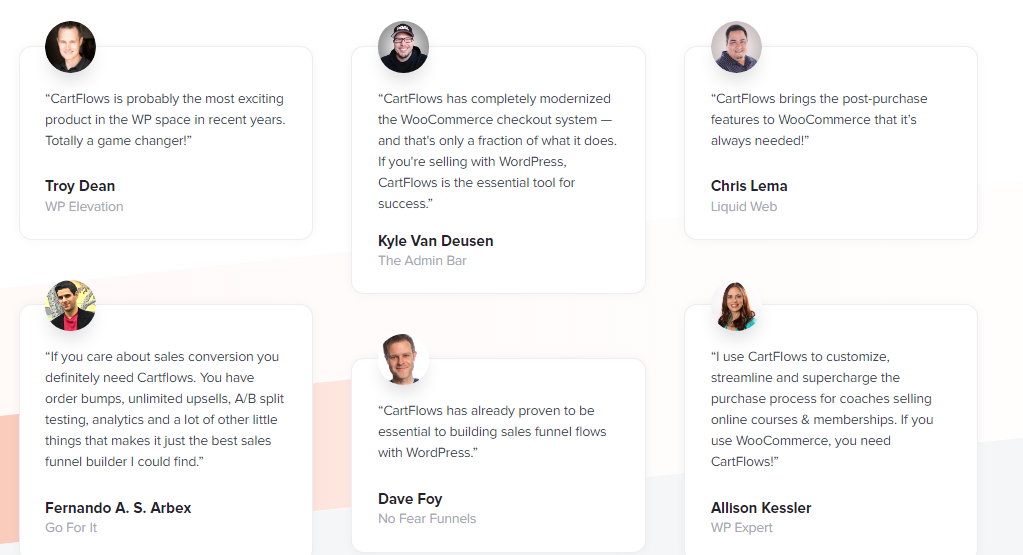Click the Liquid Web company label
The image size is (1023, 555).
(744, 207)
